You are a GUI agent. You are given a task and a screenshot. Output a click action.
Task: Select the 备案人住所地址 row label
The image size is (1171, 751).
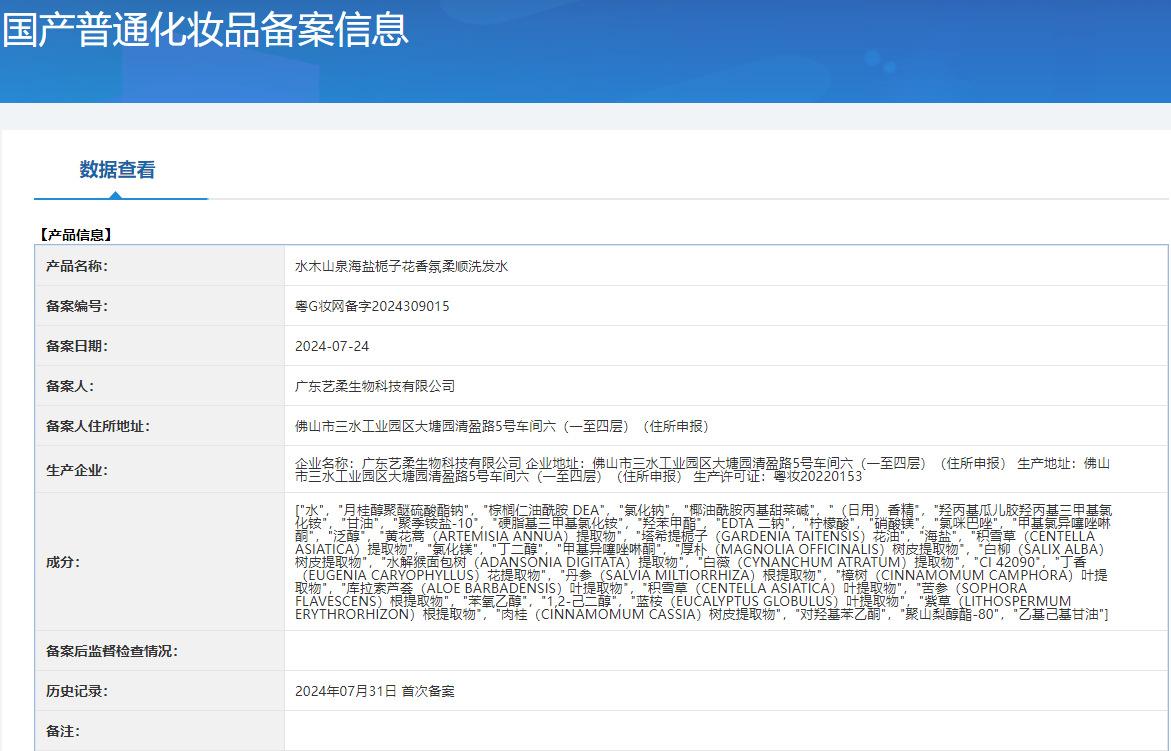pyautogui.click(x=98, y=426)
